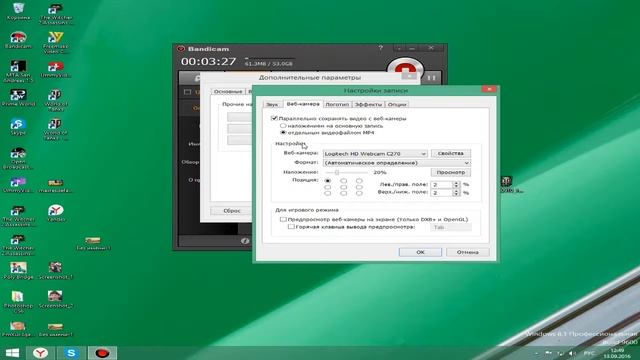The height and width of the screenshot is (360, 640).
Task: Open Yandex browser from taskbar
Action: coord(40,353)
